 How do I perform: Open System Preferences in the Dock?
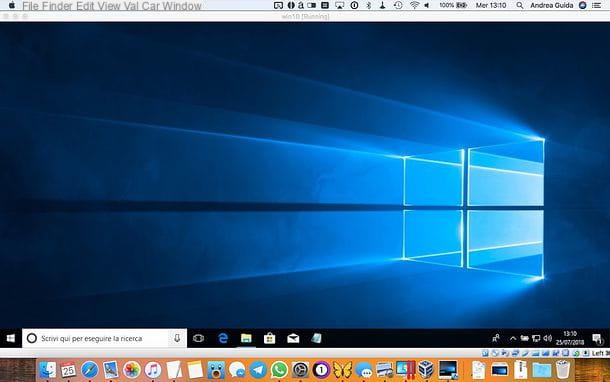tap(300, 370)
